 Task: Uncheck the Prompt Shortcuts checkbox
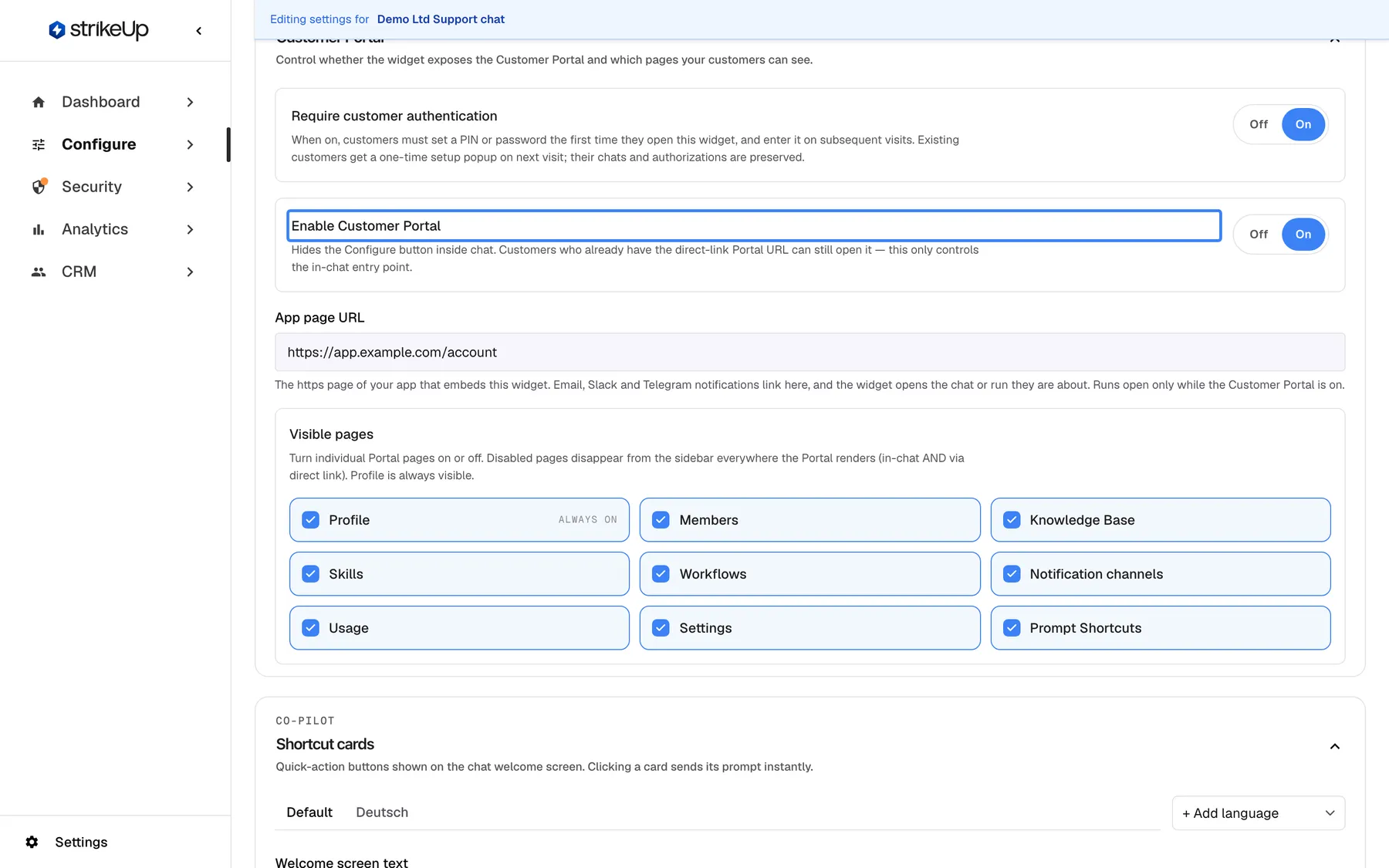[1012, 628]
